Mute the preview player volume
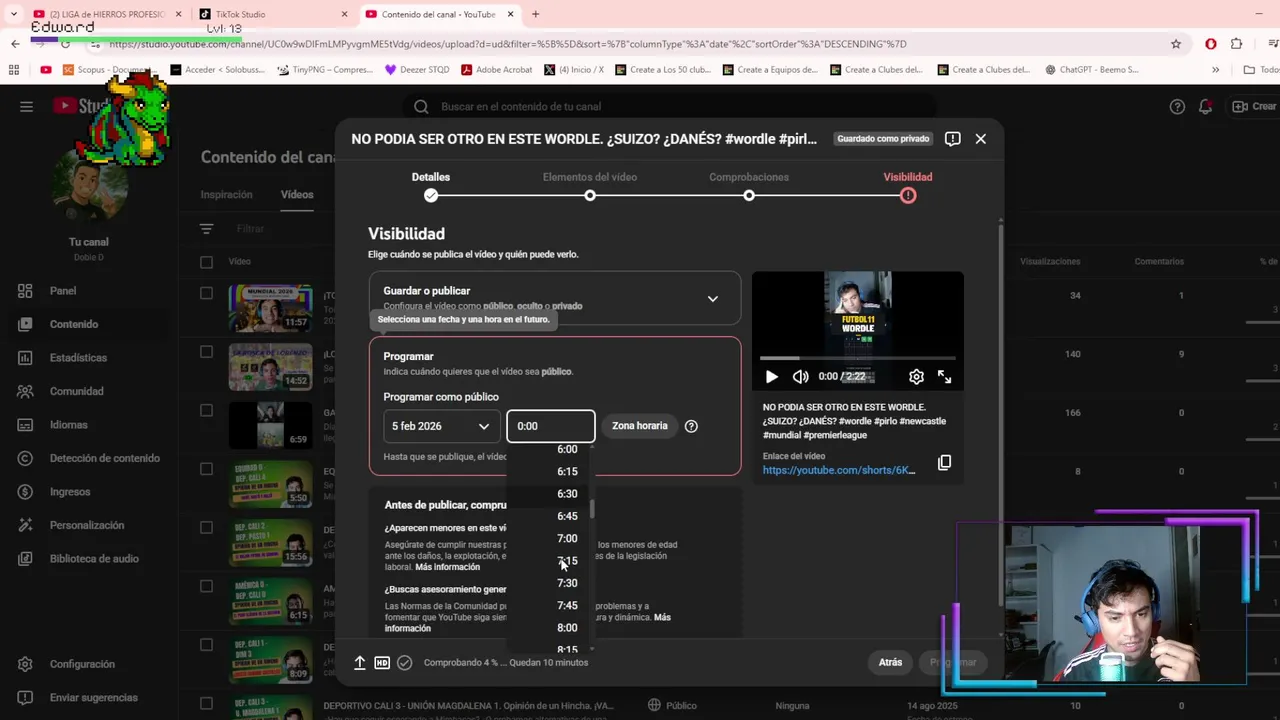Viewport: 1280px width, 720px height. [x=800, y=377]
